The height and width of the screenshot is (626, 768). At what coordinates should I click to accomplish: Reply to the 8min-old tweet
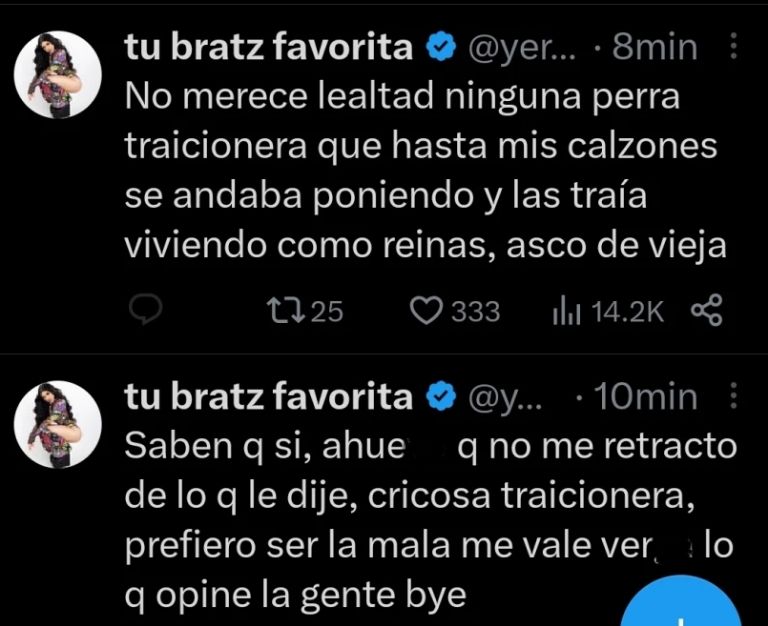tap(146, 312)
